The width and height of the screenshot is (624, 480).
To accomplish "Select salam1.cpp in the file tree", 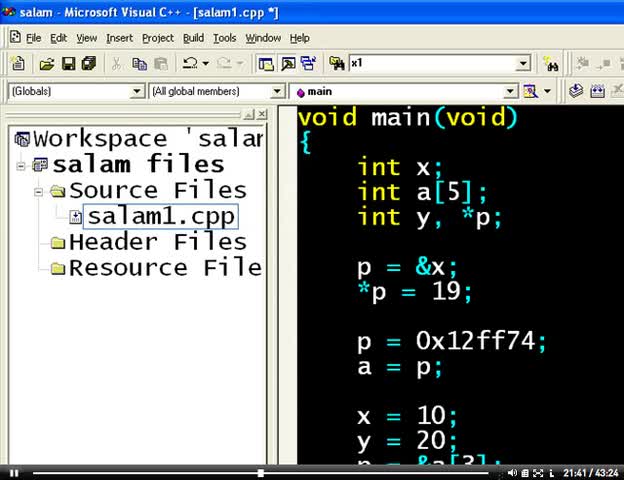I will click(160, 217).
